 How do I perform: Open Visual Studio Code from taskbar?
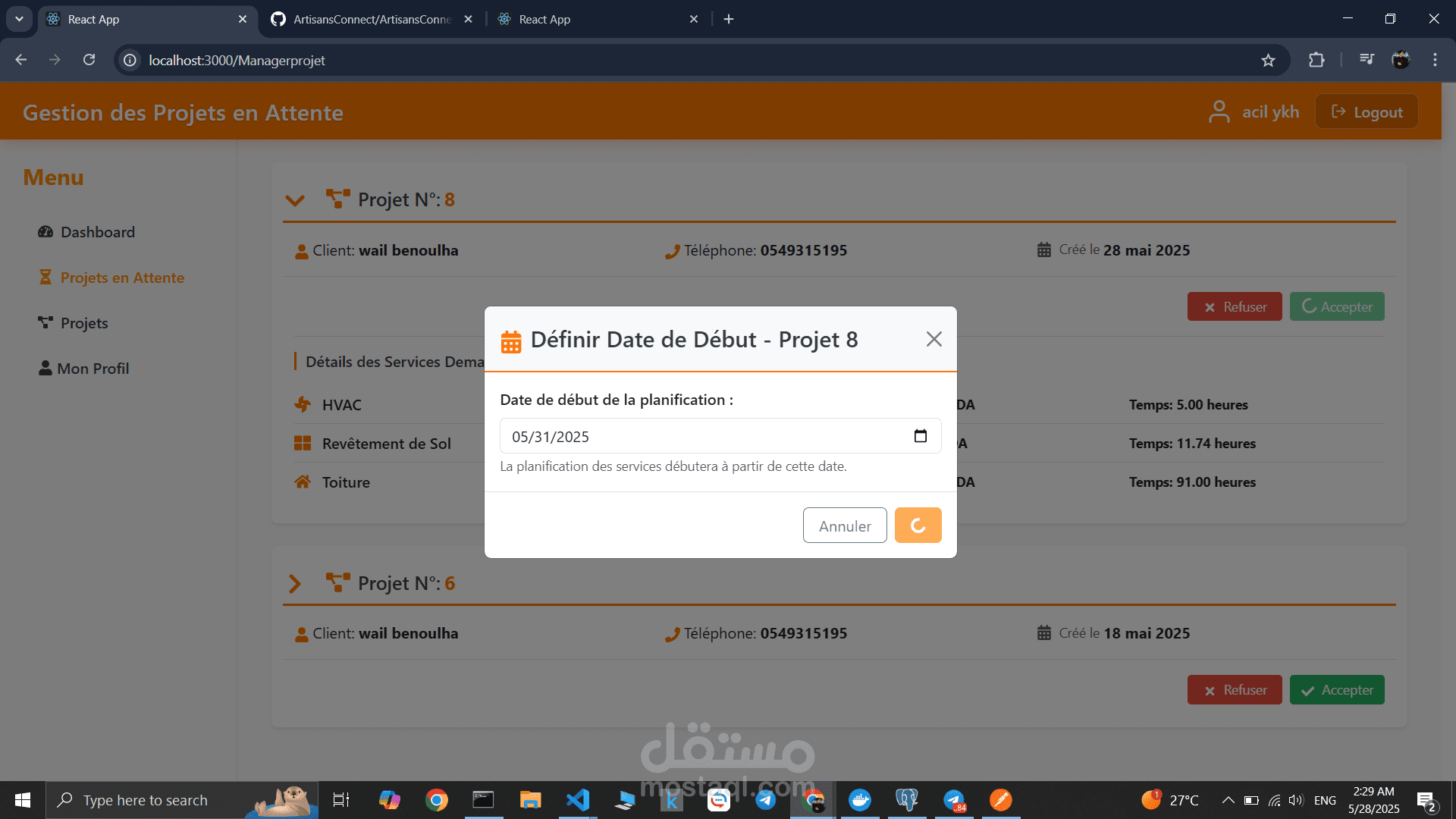click(577, 800)
